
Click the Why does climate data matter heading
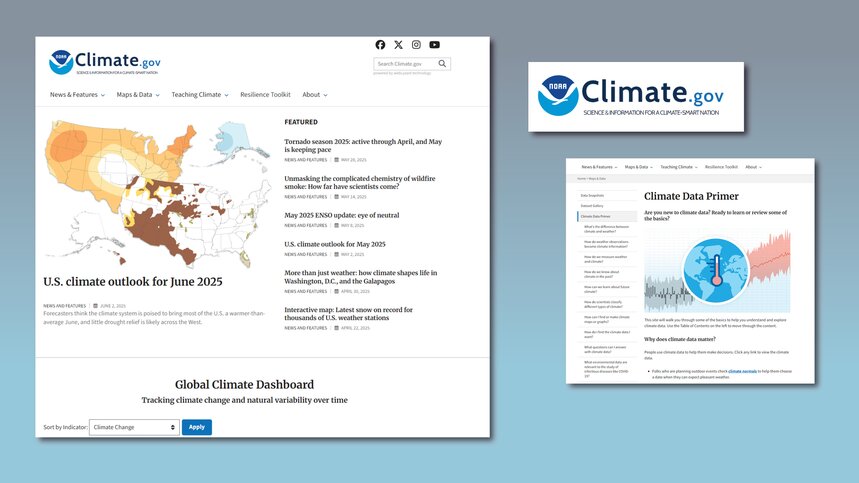(x=679, y=340)
